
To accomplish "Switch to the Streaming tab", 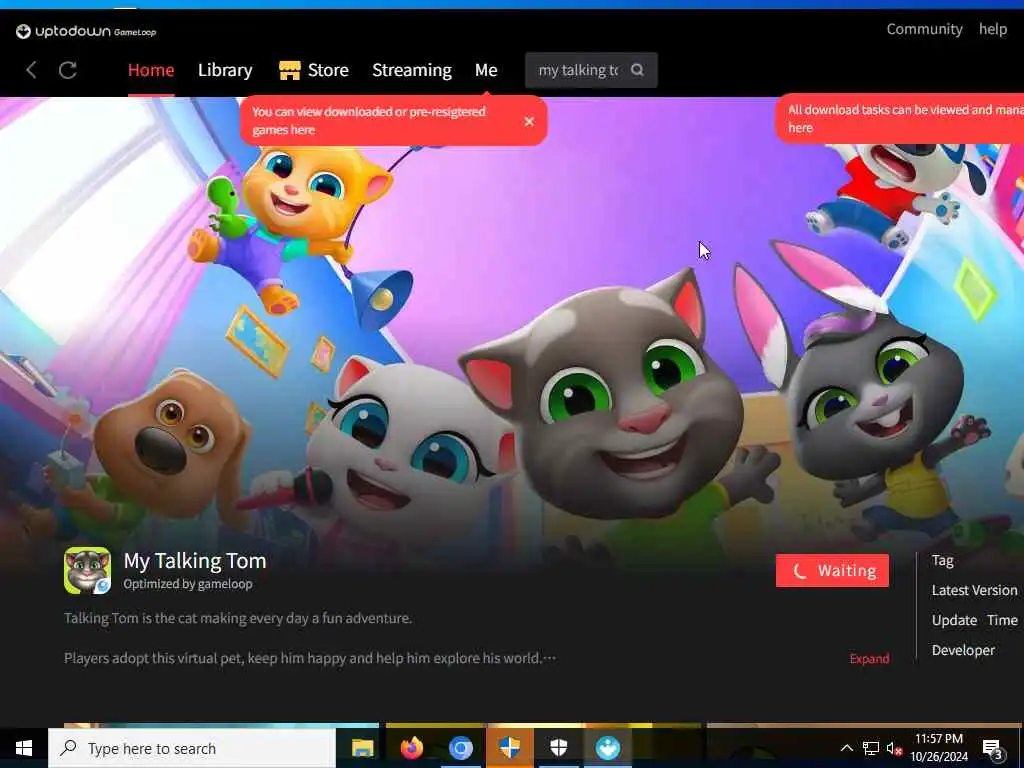I will (411, 70).
